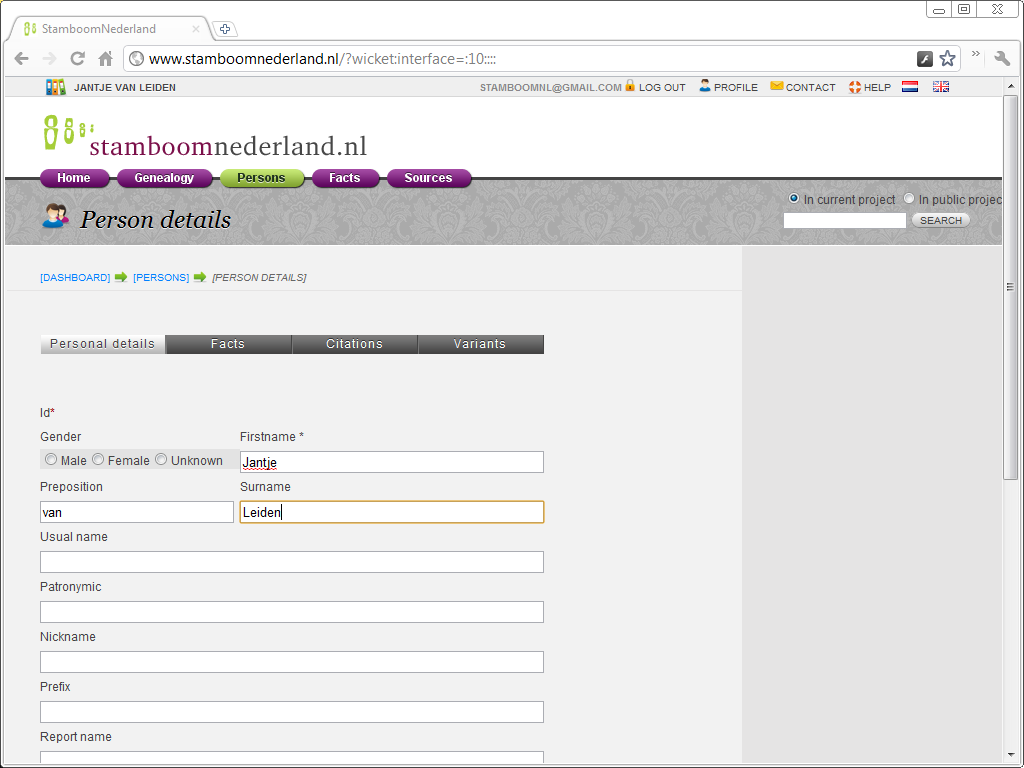Open new tab with plus button
Screen dimensions: 1024x768
click(x=225, y=29)
